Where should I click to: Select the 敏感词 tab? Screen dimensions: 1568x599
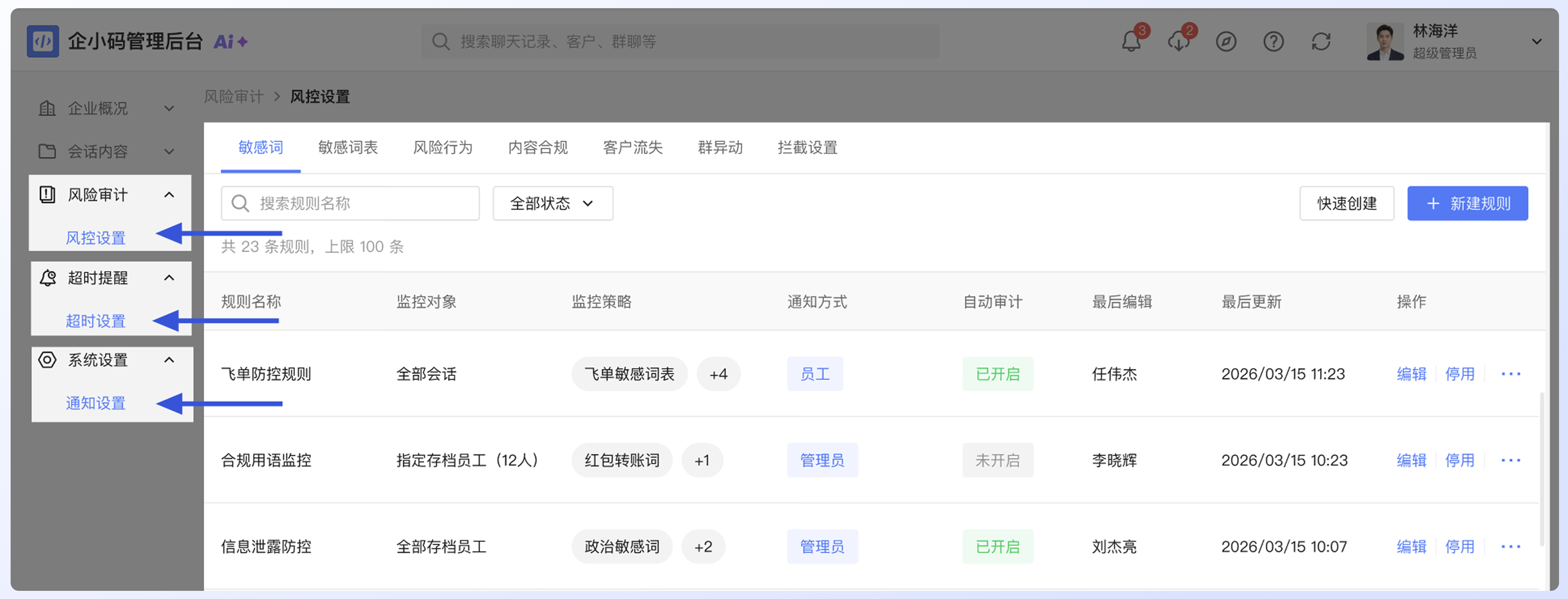(x=261, y=147)
